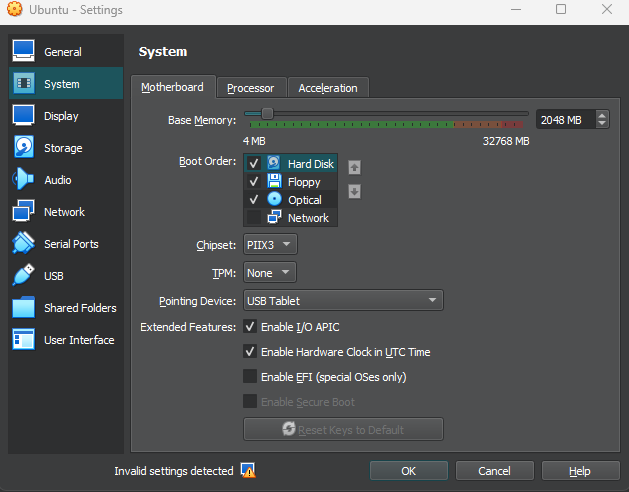Click the OK button

point(408,471)
